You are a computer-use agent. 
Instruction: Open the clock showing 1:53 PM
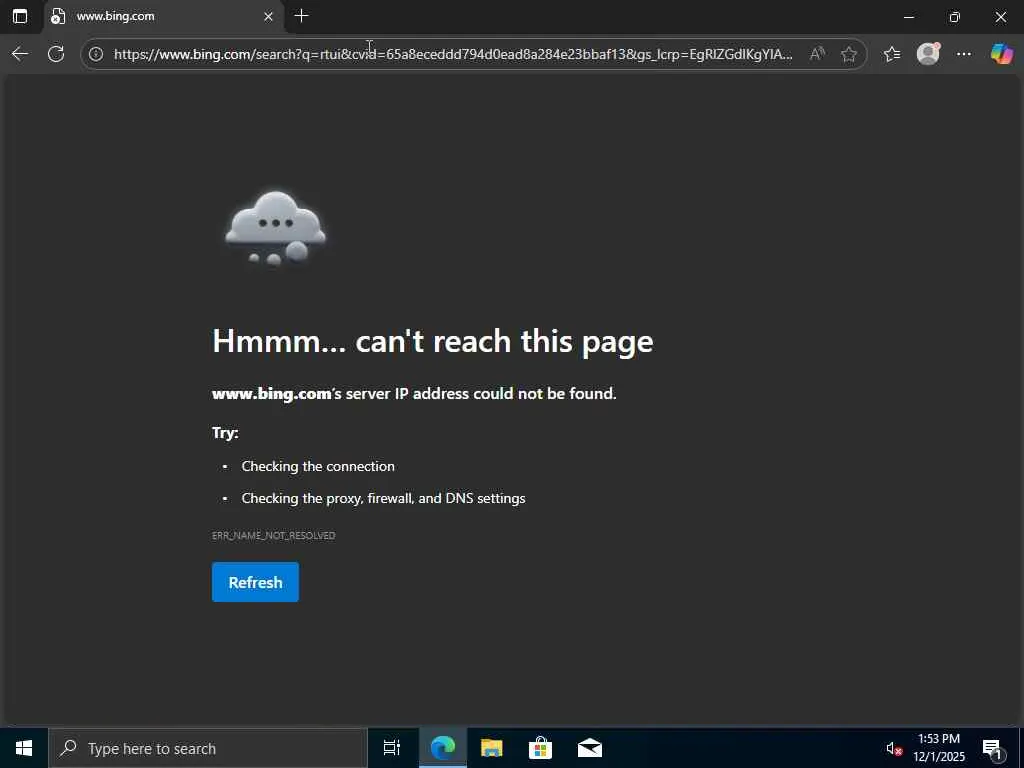pos(939,748)
